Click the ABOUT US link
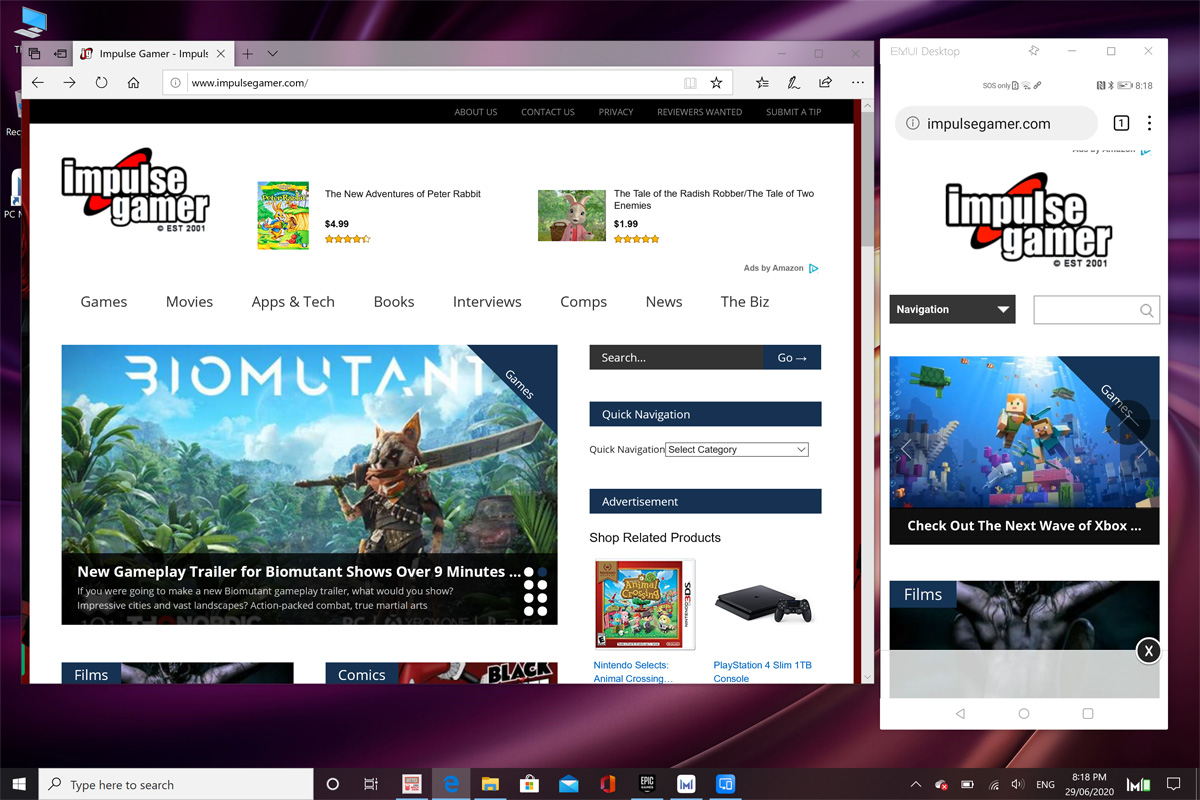This screenshot has height=800, width=1200. [x=476, y=112]
